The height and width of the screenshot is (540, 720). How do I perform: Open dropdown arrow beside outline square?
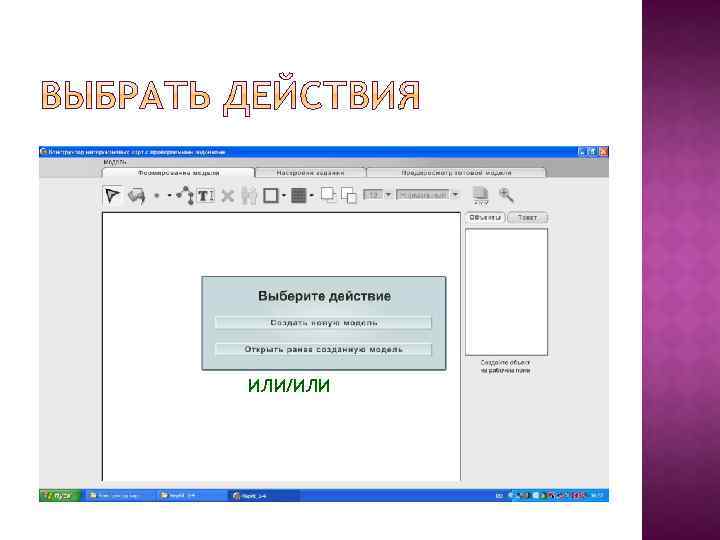(x=284, y=196)
